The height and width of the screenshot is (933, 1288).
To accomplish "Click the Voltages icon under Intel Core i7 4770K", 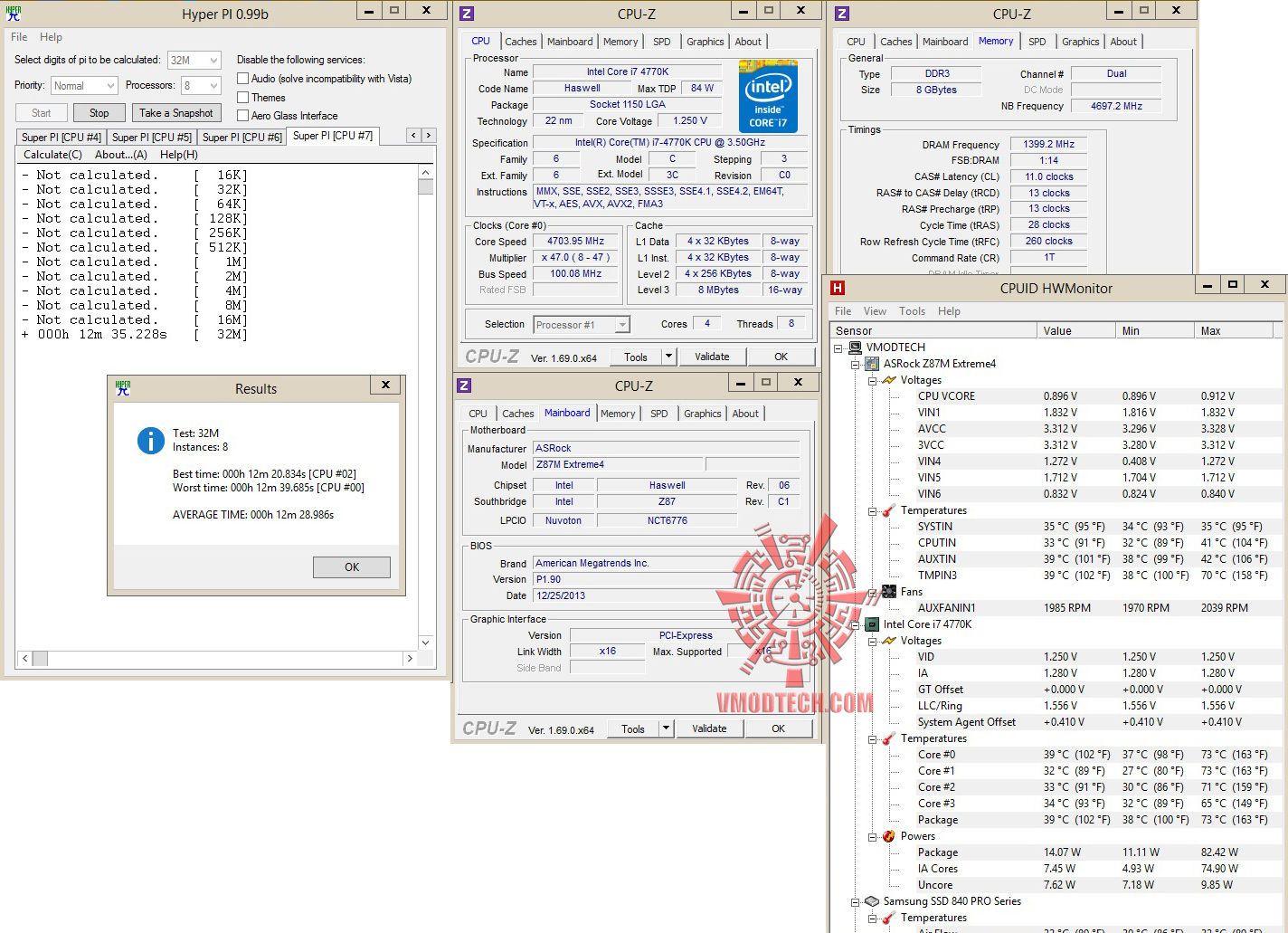I will click(889, 641).
